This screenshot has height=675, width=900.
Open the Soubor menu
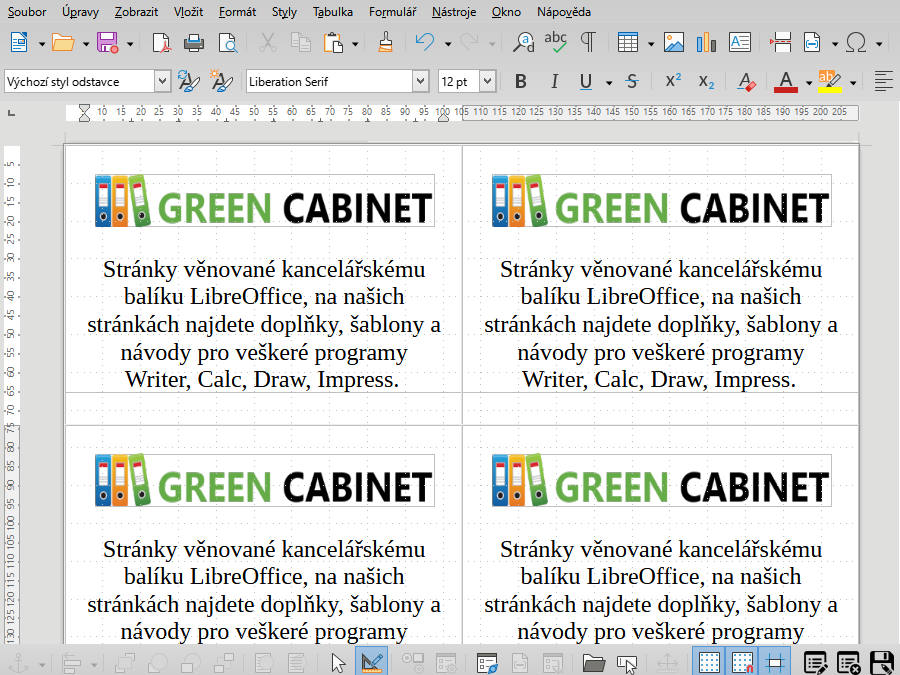[x=26, y=11]
